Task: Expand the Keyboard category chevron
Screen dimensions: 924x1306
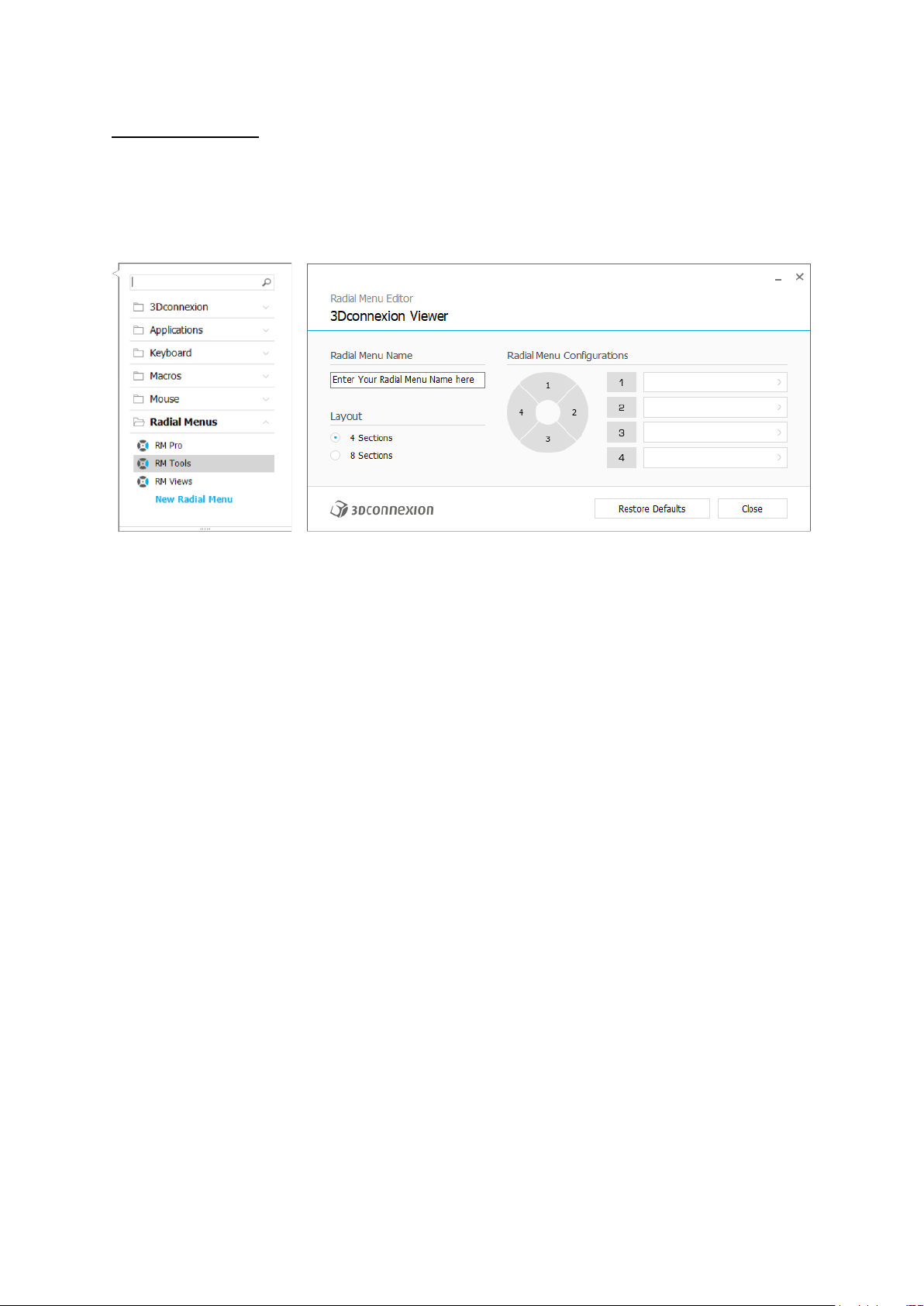Action: pyautogui.click(x=266, y=353)
